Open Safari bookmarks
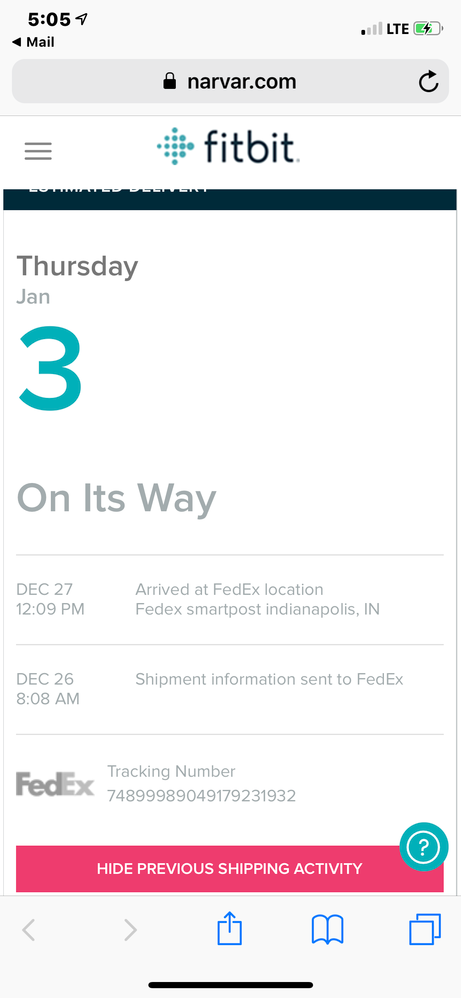The width and height of the screenshot is (461, 998). click(x=327, y=930)
